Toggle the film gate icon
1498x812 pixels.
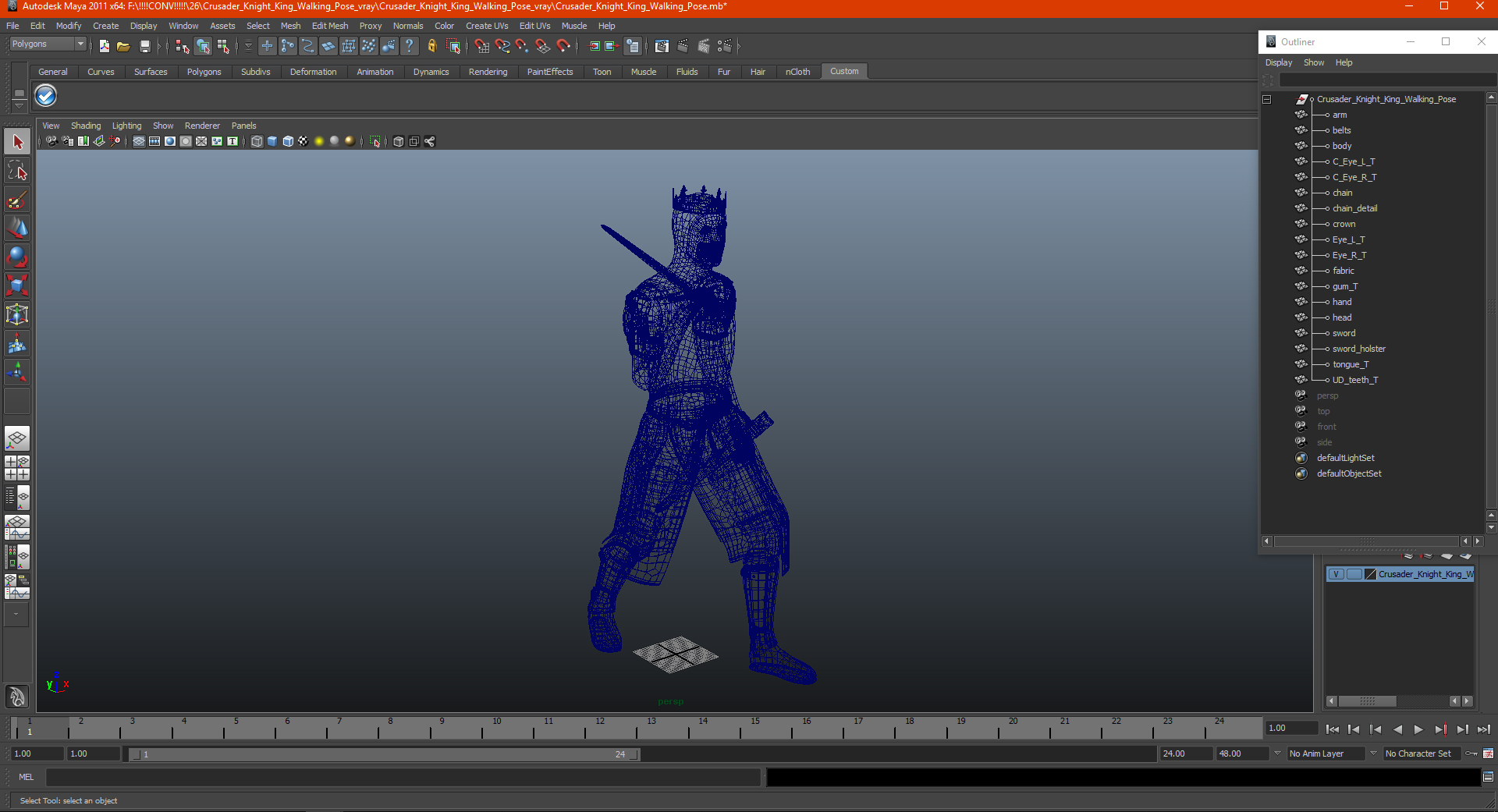click(154, 141)
